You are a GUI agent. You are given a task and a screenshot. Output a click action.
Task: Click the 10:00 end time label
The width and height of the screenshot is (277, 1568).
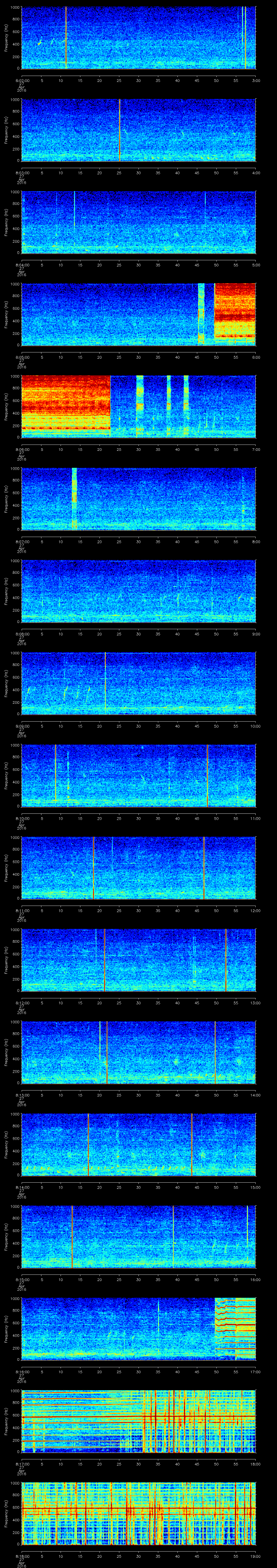click(x=255, y=726)
